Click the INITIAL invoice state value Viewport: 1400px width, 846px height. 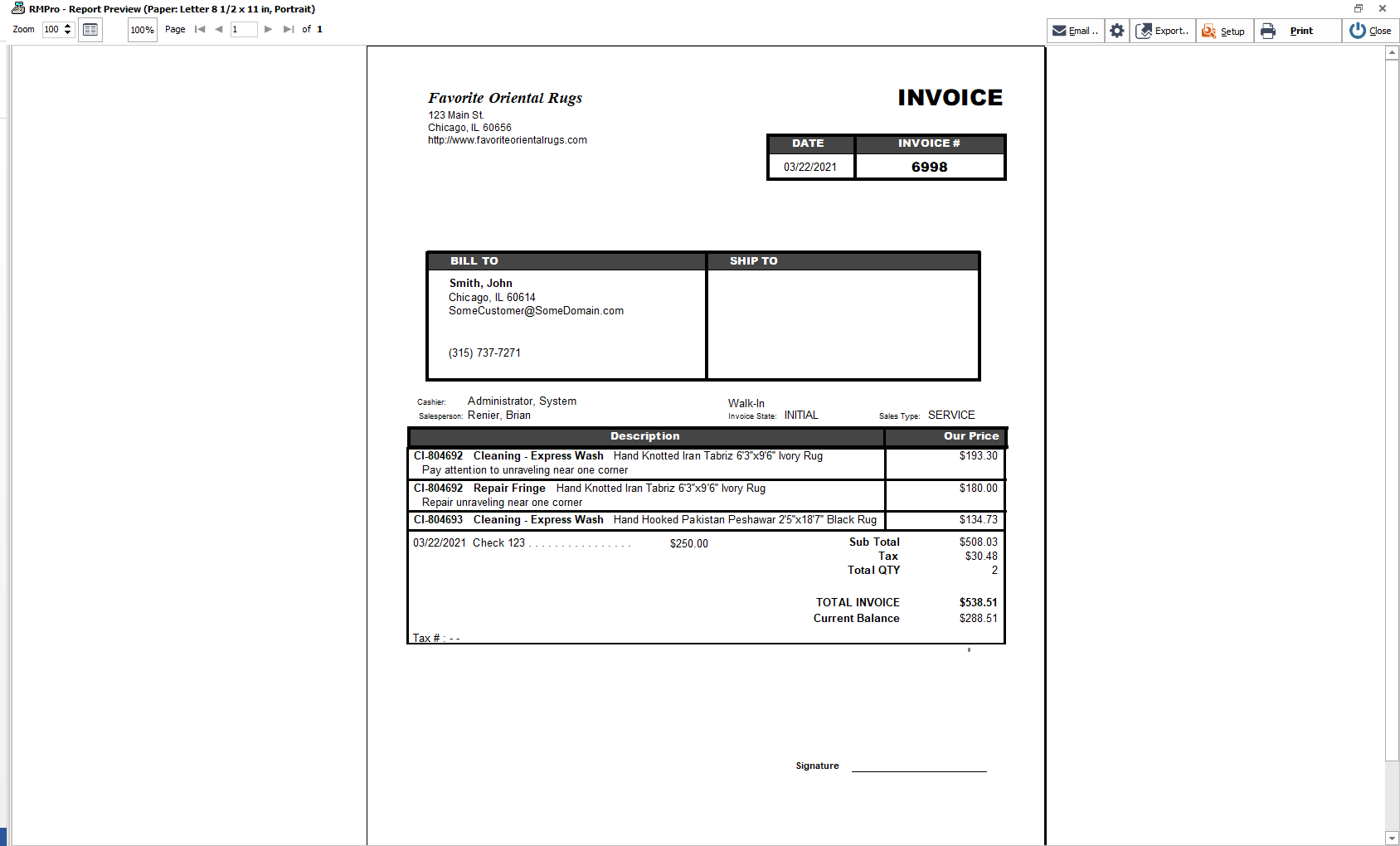point(801,415)
